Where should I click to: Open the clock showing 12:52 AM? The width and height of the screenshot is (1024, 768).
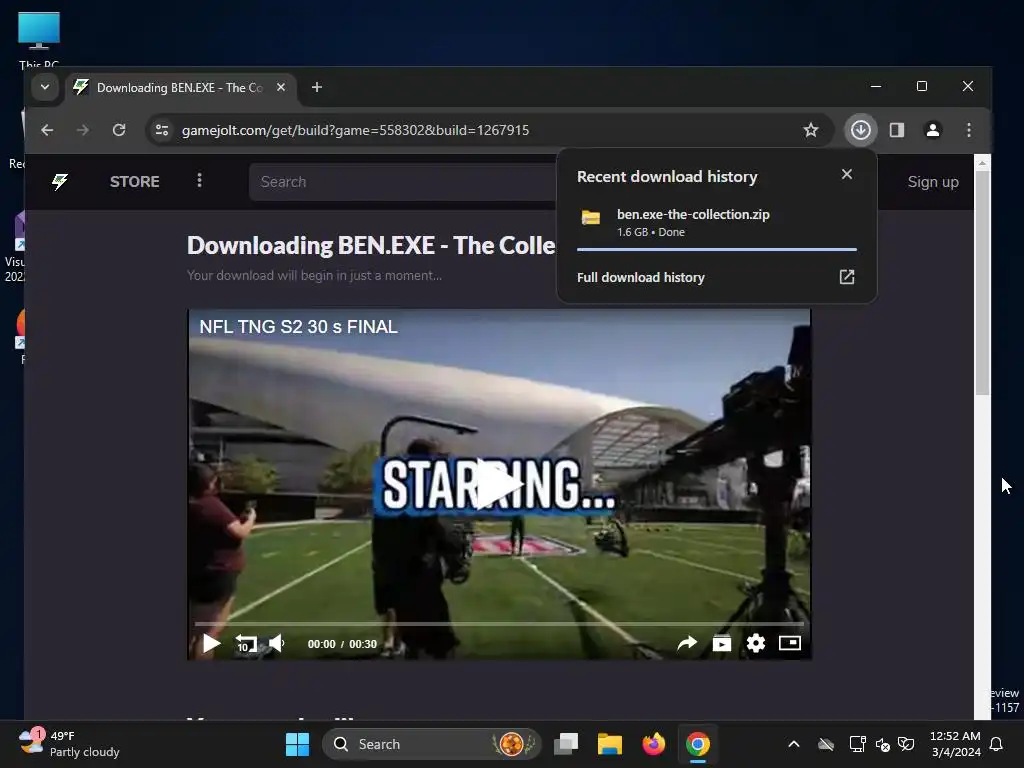(955, 744)
